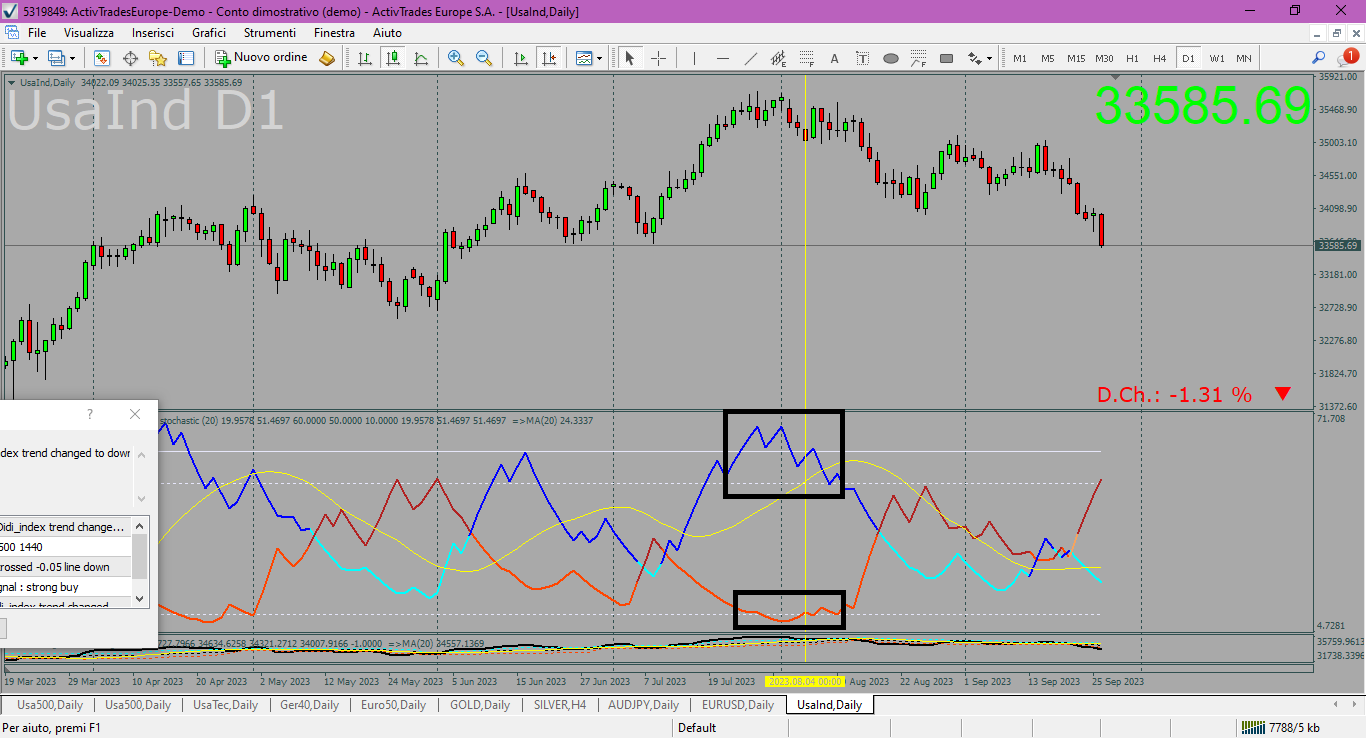Click the alert dialog help question mark
The height and width of the screenshot is (738, 1366).
(x=90, y=414)
